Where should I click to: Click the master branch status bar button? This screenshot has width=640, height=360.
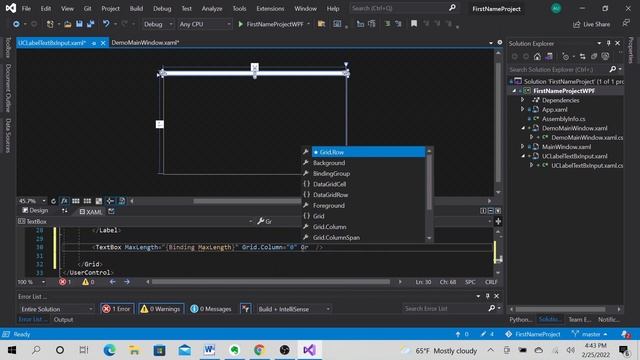pos(590,334)
